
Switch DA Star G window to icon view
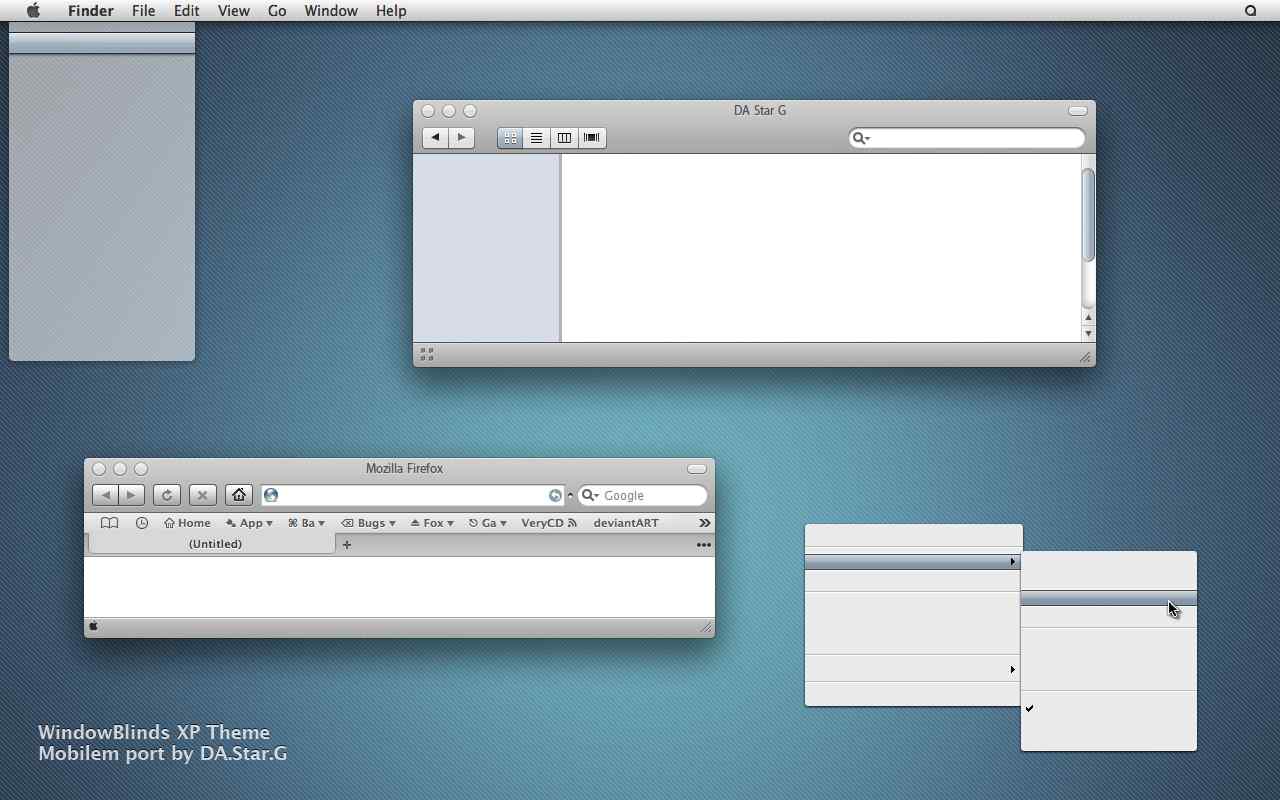click(x=510, y=138)
